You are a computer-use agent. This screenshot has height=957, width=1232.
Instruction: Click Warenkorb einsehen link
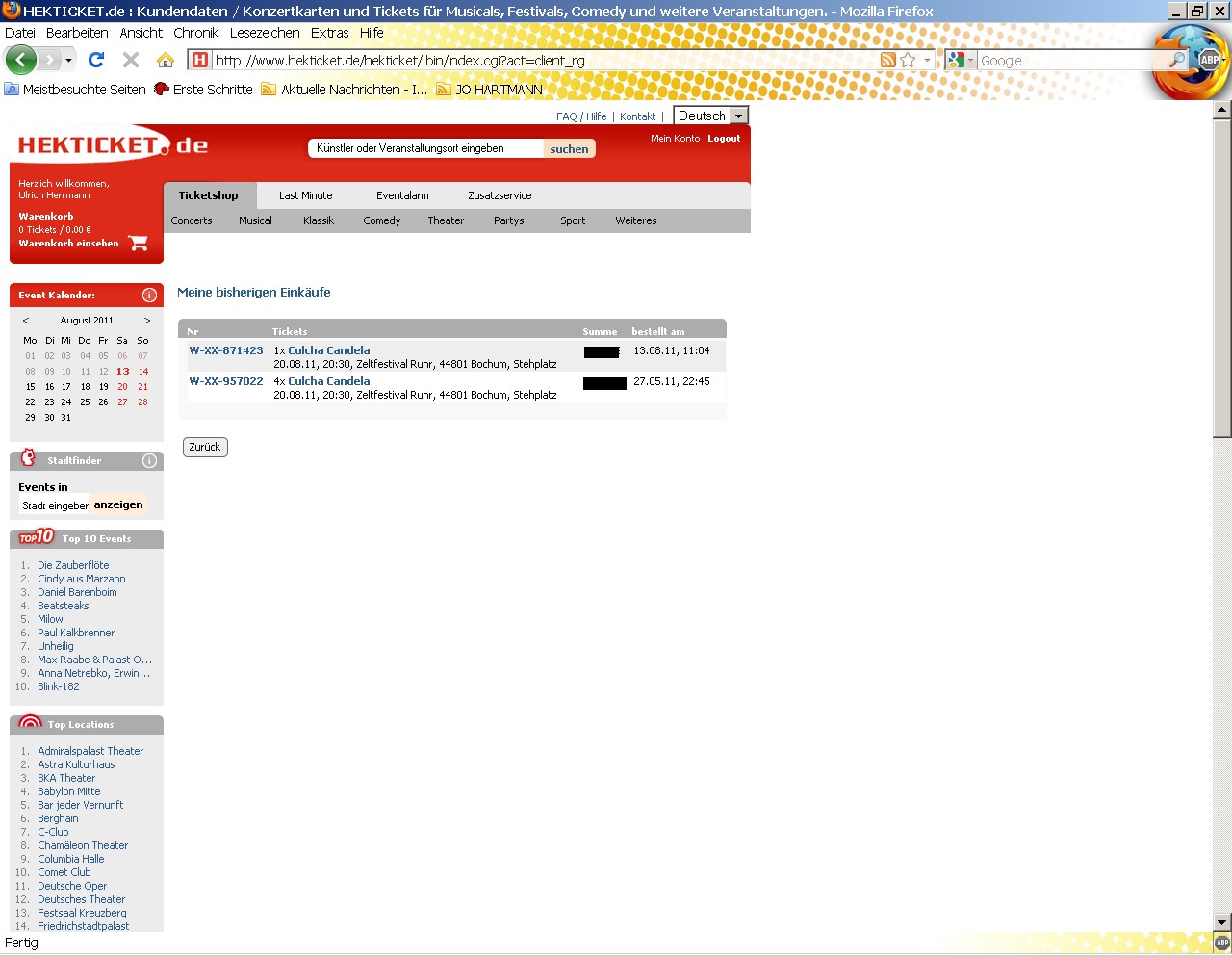[x=68, y=244]
